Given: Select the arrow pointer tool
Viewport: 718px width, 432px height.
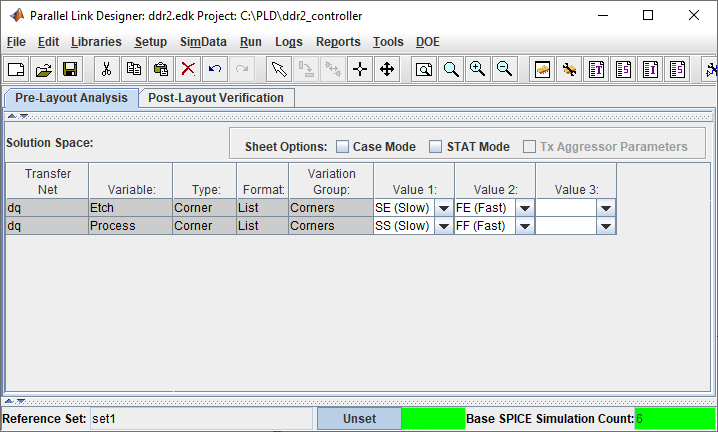Looking at the screenshot, I should 279,69.
